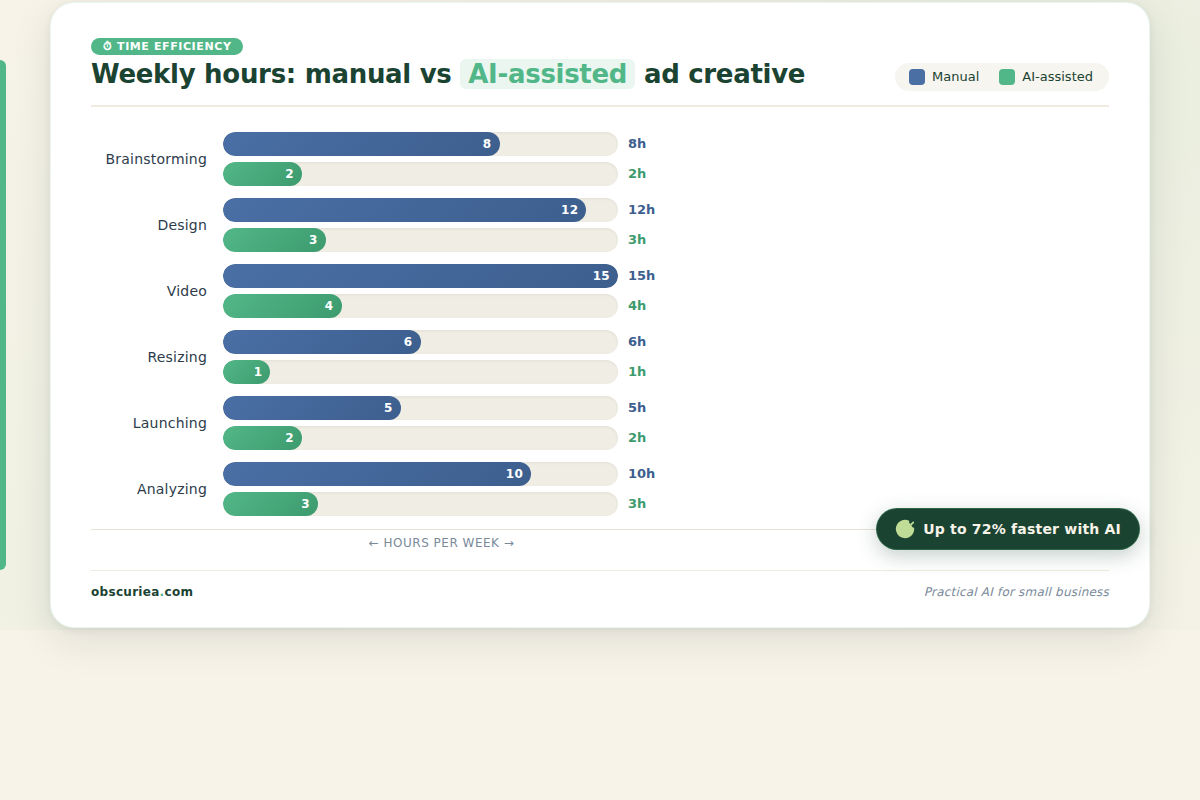
Task: Click the stopwatch icon in Time Efficiency badge
Action: click(x=107, y=46)
